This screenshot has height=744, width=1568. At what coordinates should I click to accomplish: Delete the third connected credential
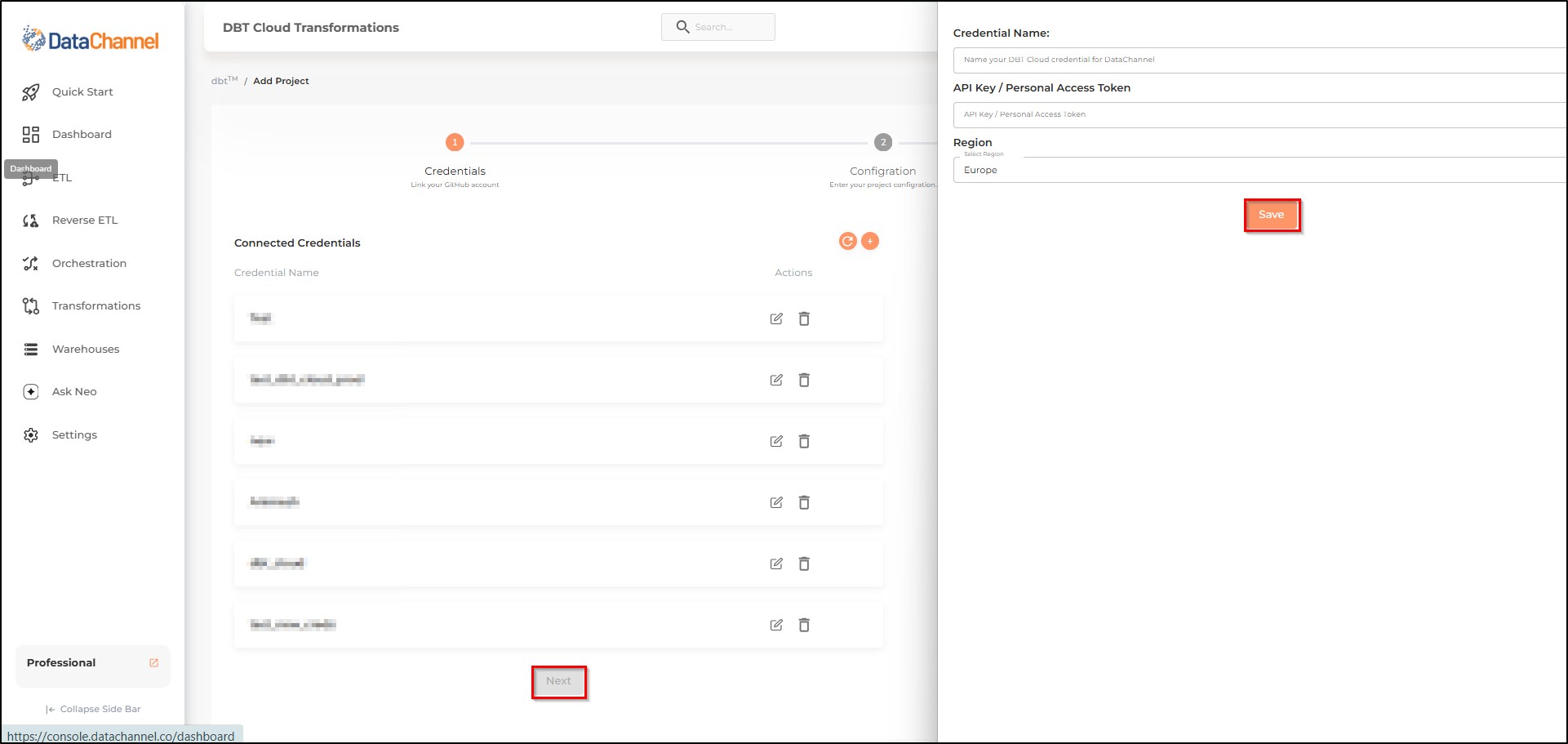[804, 441]
